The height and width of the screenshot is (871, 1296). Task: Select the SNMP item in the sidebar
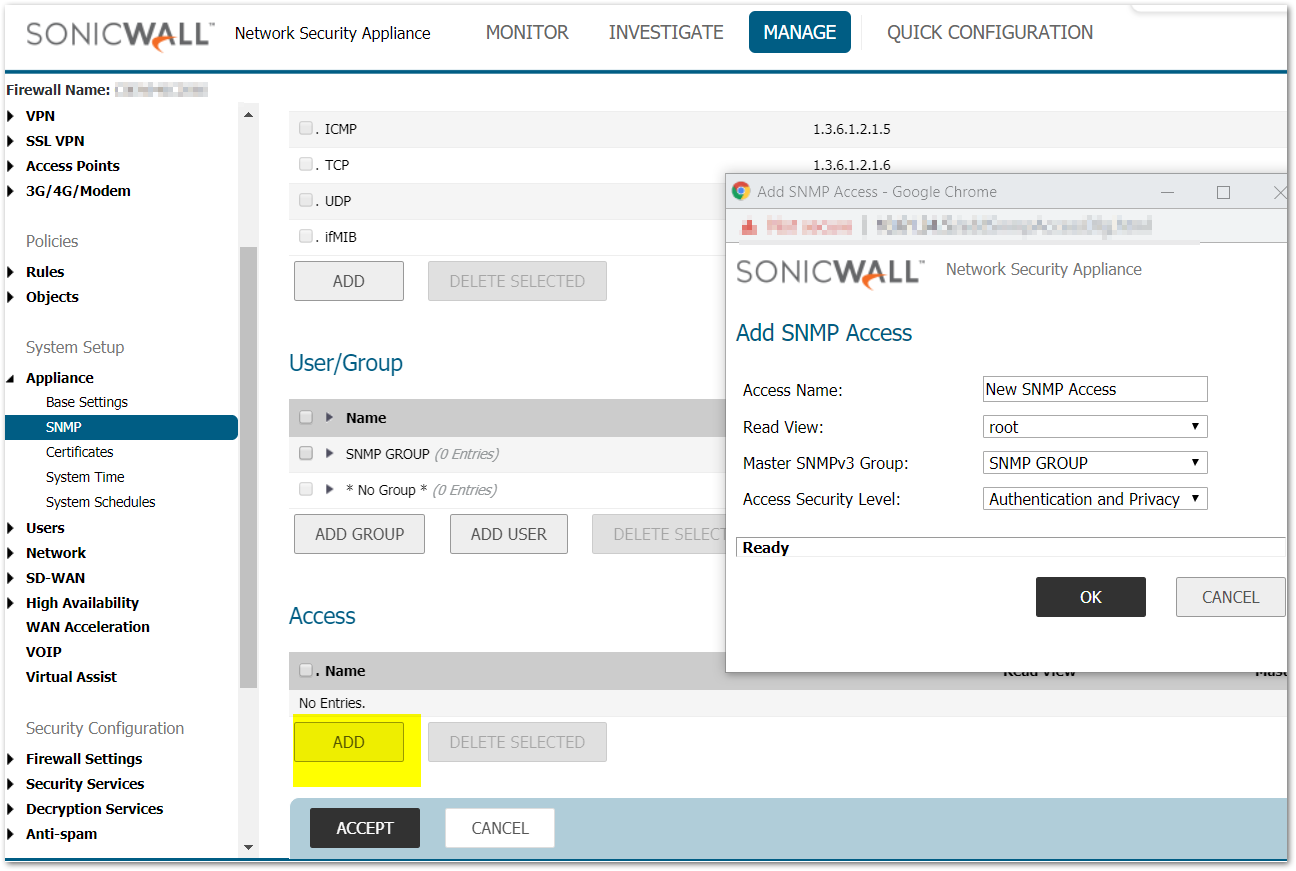coord(121,427)
